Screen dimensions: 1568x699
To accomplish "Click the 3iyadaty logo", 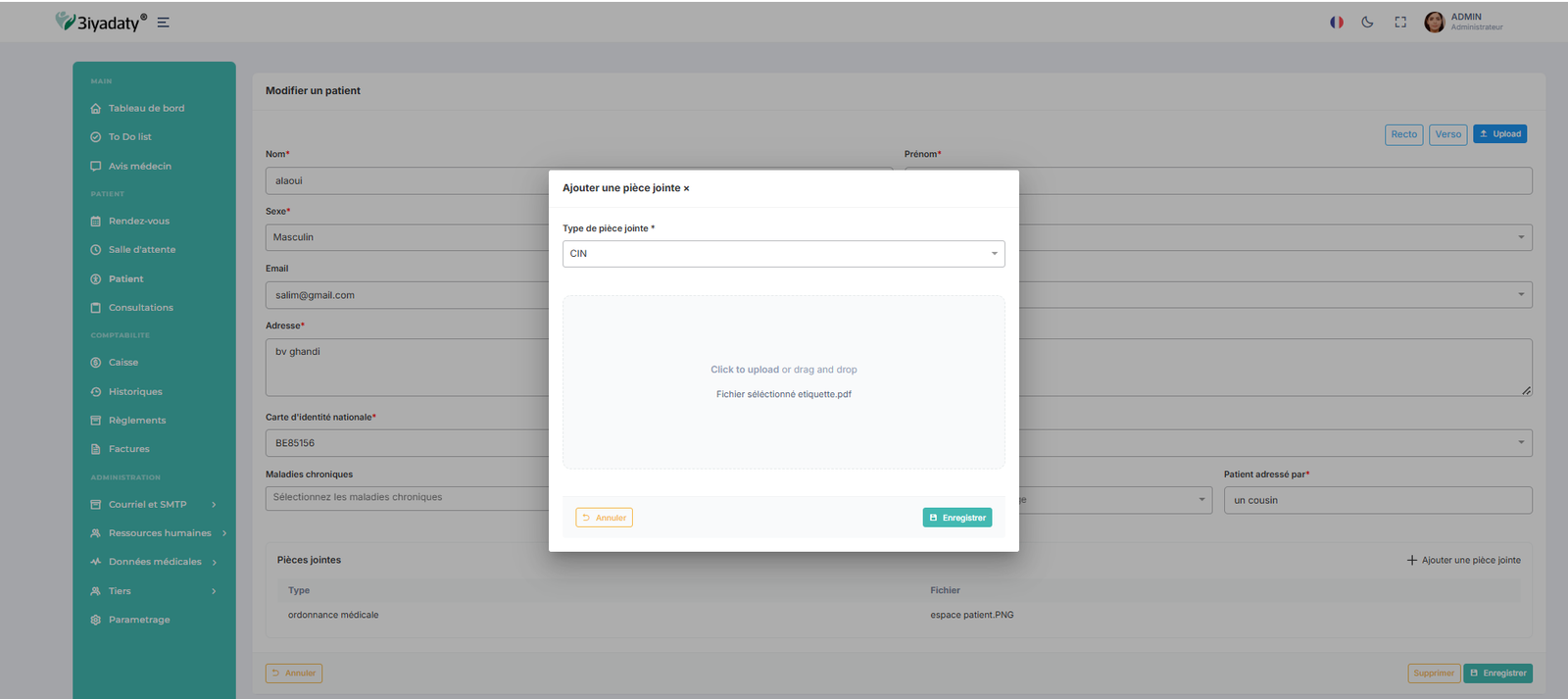I will pos(101,22).
